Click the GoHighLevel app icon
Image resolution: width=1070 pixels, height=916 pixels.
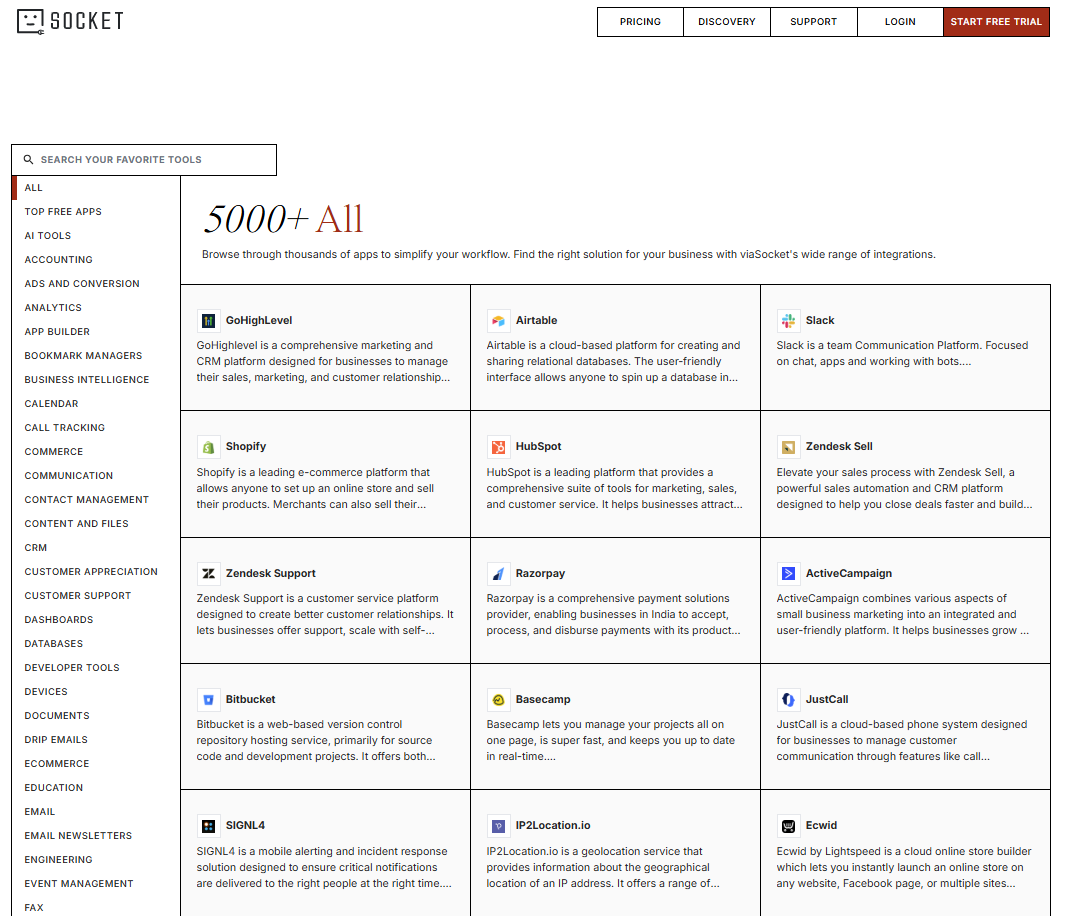tap(209, 321)
